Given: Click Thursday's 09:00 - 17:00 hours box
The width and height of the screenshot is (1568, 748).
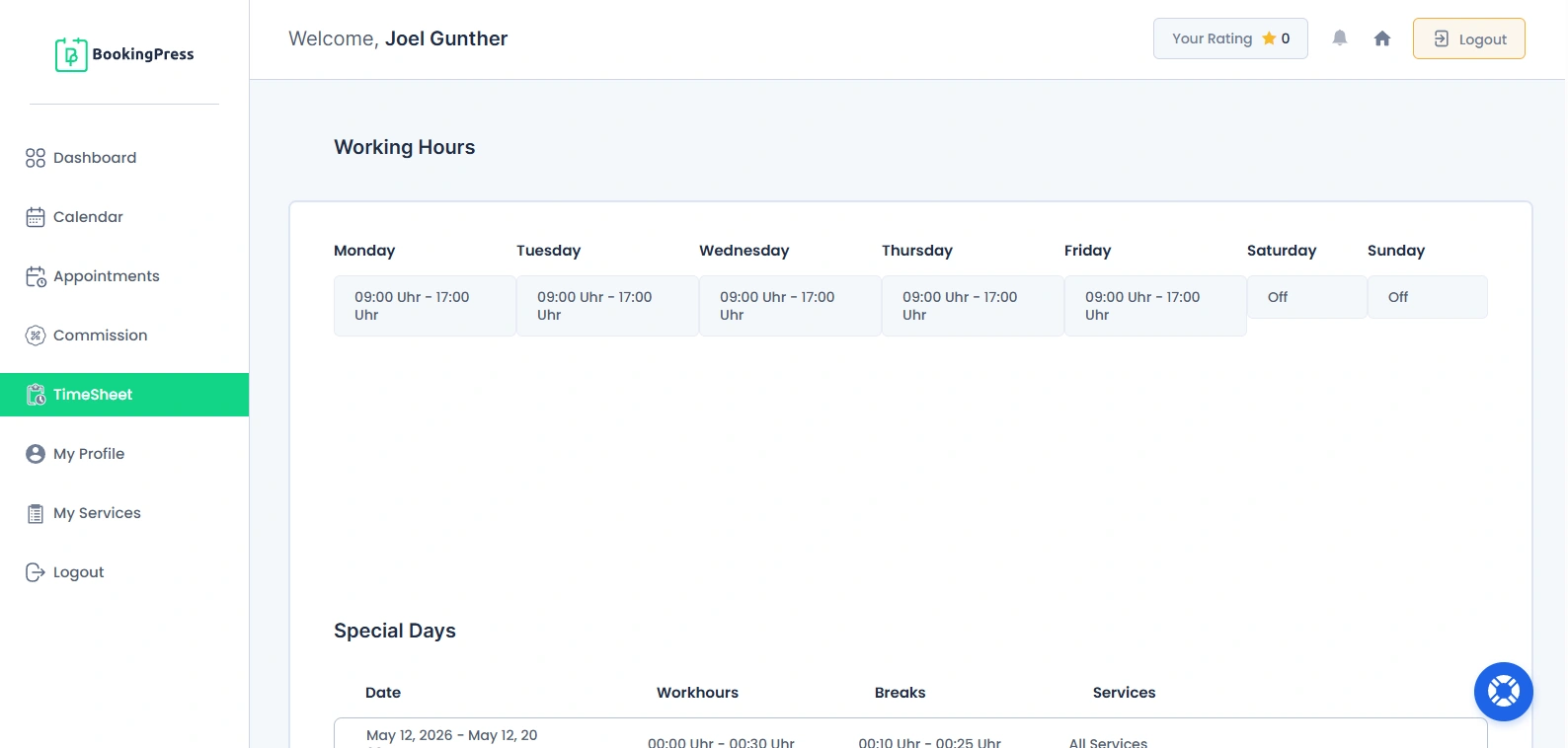Looking at the screenshot, I should [x=973, y=306].
